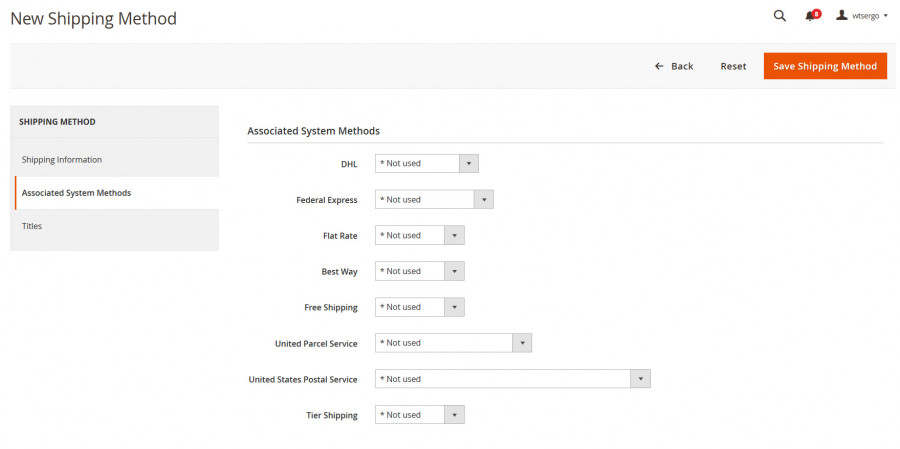The image size is (900, 449).
Task: Click the DHL field label
Action: click(x=349, y=164)
